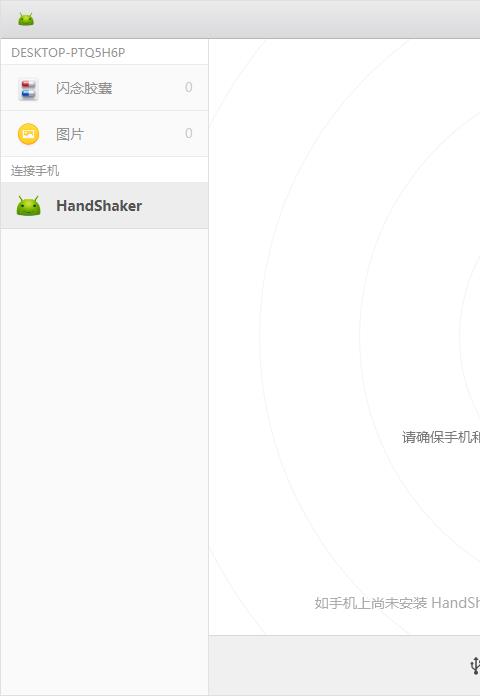Click the green Android icon beside HandShaker
Image resolution: width=480 pixels, height=696 pixels.
click(x=28, y=206)
